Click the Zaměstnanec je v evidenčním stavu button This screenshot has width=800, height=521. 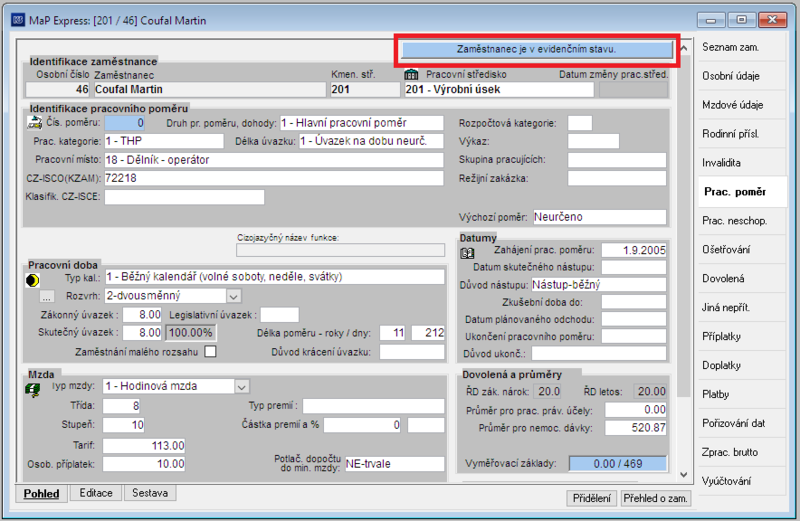(537, 49)
